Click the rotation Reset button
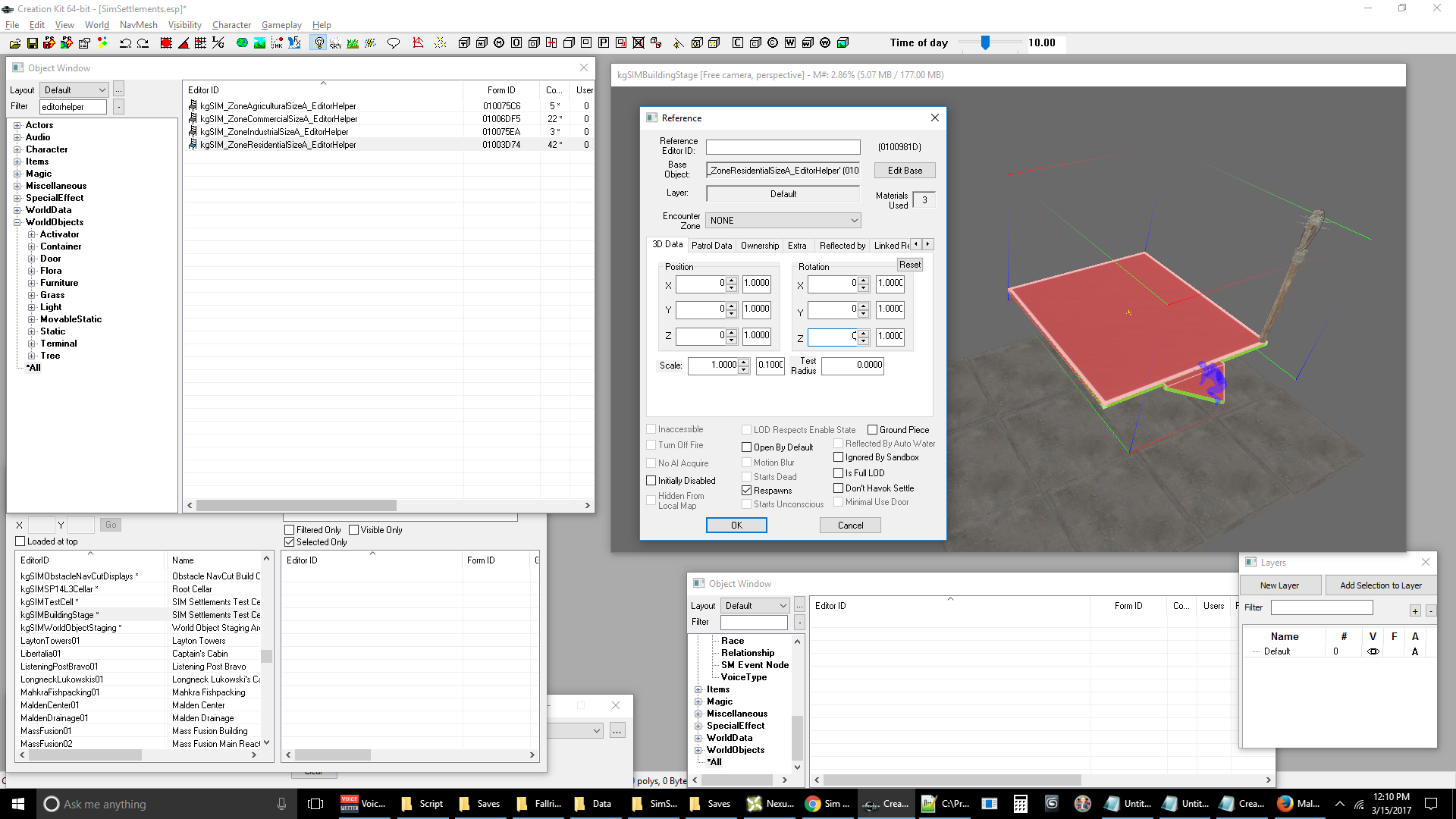 (910, 265)
